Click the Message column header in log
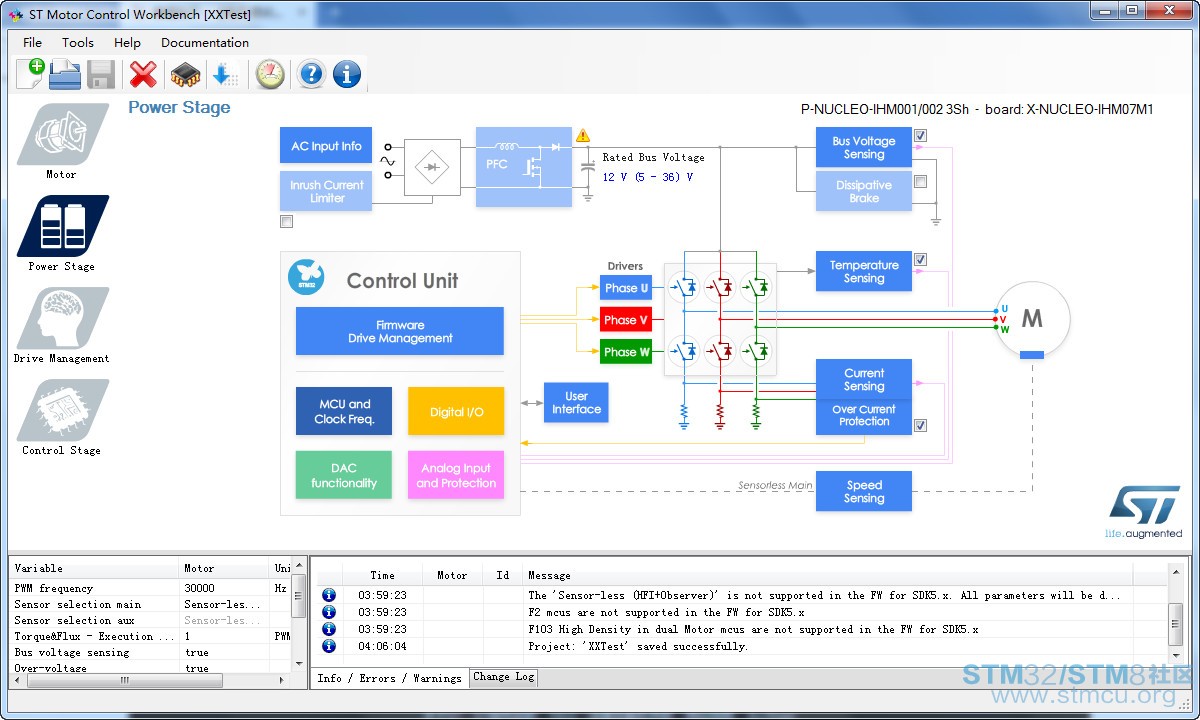Screen dimensions: 1200x720 pos(828,575)
